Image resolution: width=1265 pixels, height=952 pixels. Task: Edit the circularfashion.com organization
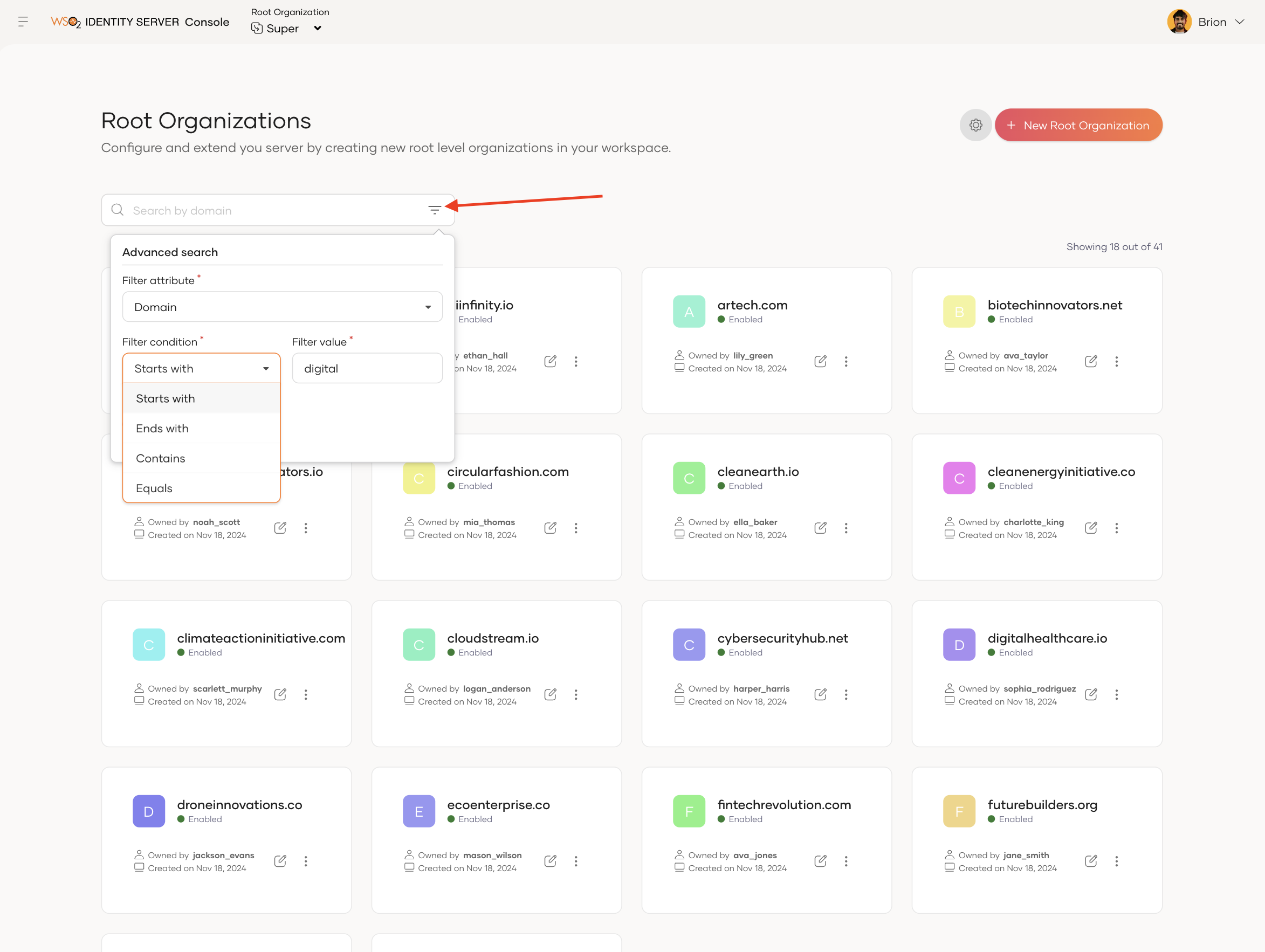click(550, 528)
